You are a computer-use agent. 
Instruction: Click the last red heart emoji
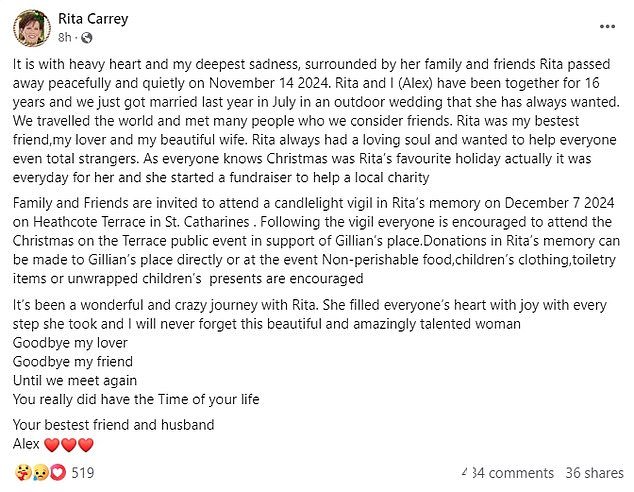86,445
